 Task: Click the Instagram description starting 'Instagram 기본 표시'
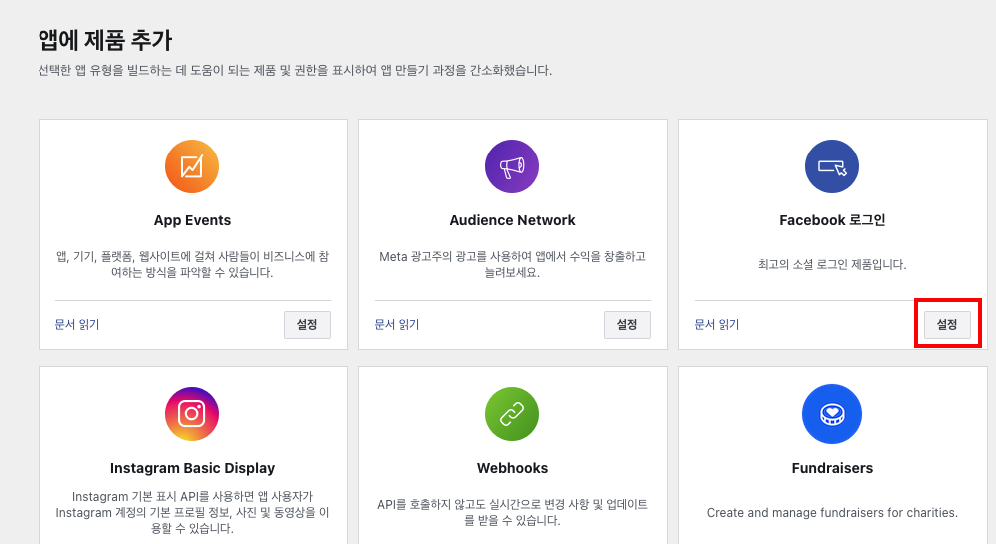tap(192, 512)
